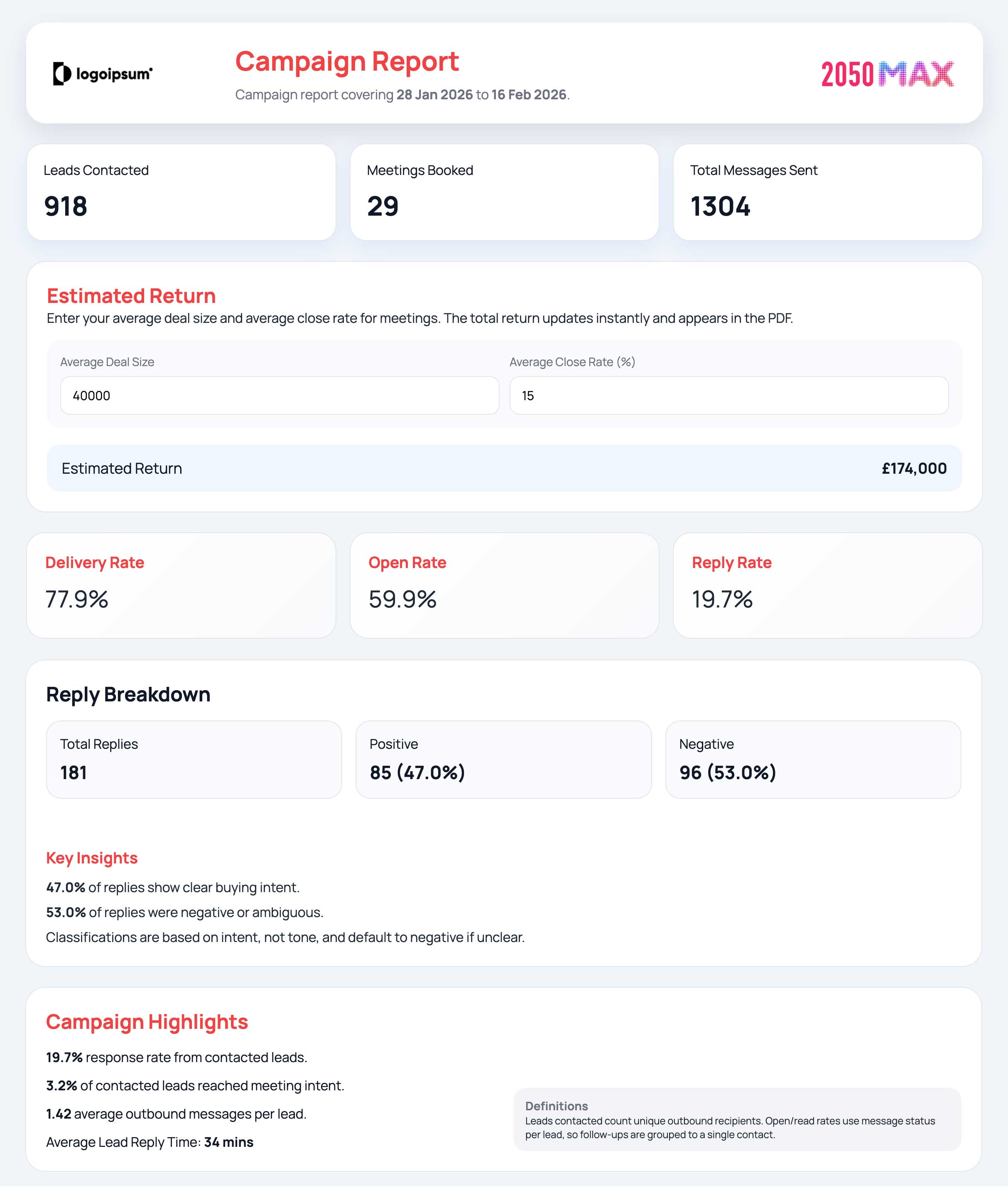Select the Meetings Booked card
Image resolution: width=1008 pixels, height=1188 pixels.
tap(504, 192)
